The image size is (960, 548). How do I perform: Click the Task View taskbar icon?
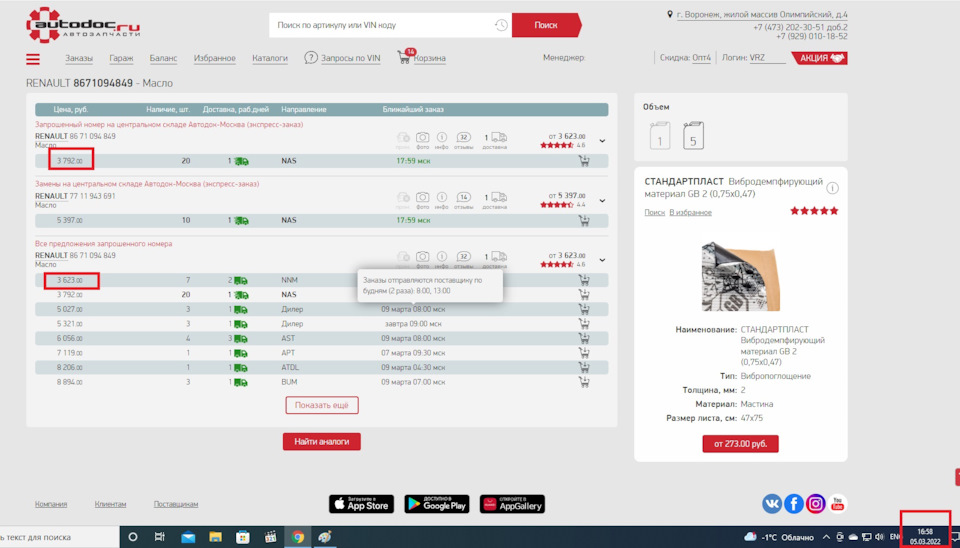pyautogui.click(x=160, y=537)
